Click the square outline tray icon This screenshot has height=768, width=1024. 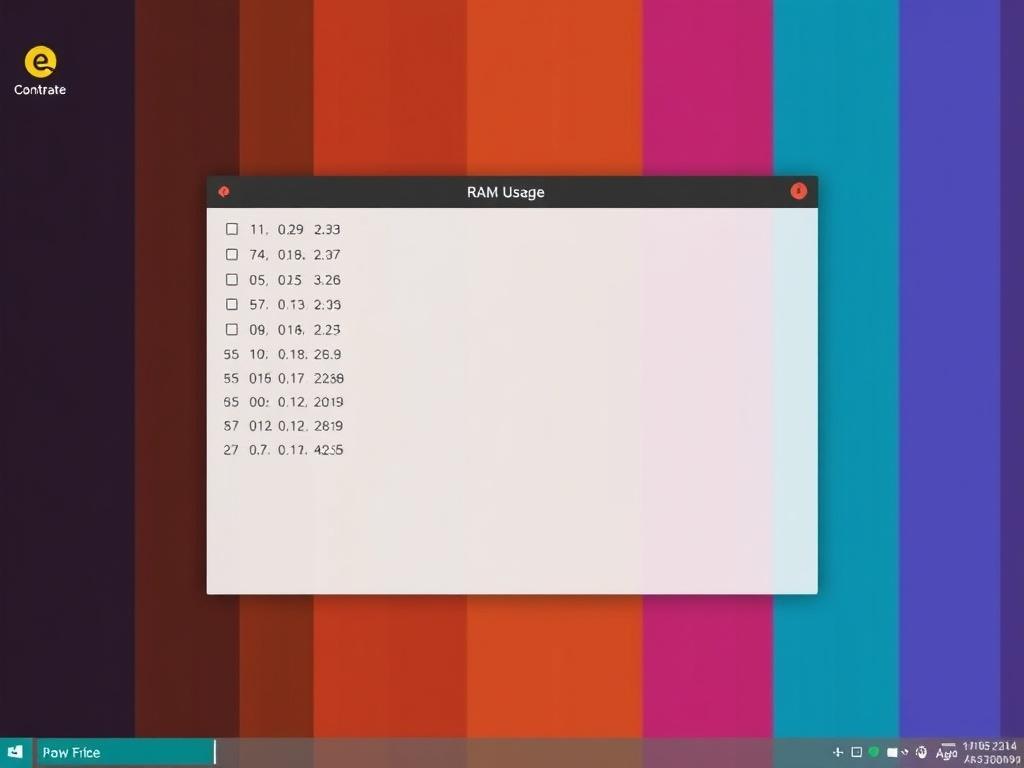tap(856, 752)
